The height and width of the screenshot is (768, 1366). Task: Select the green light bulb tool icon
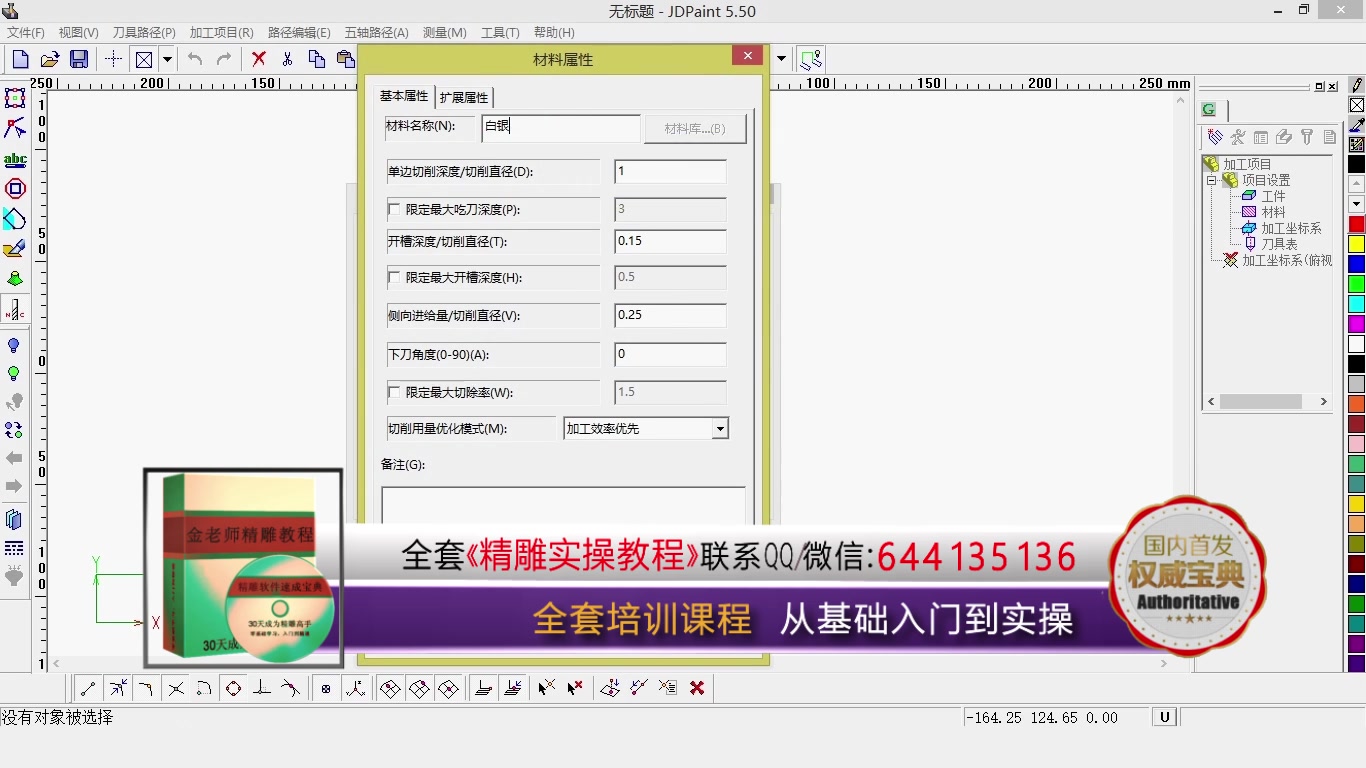(14, 373)
